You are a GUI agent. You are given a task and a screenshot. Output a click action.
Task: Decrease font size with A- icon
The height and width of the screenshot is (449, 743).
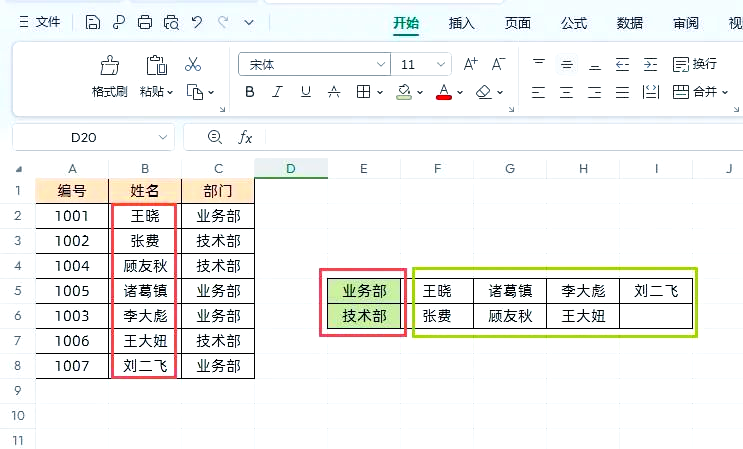498,64
